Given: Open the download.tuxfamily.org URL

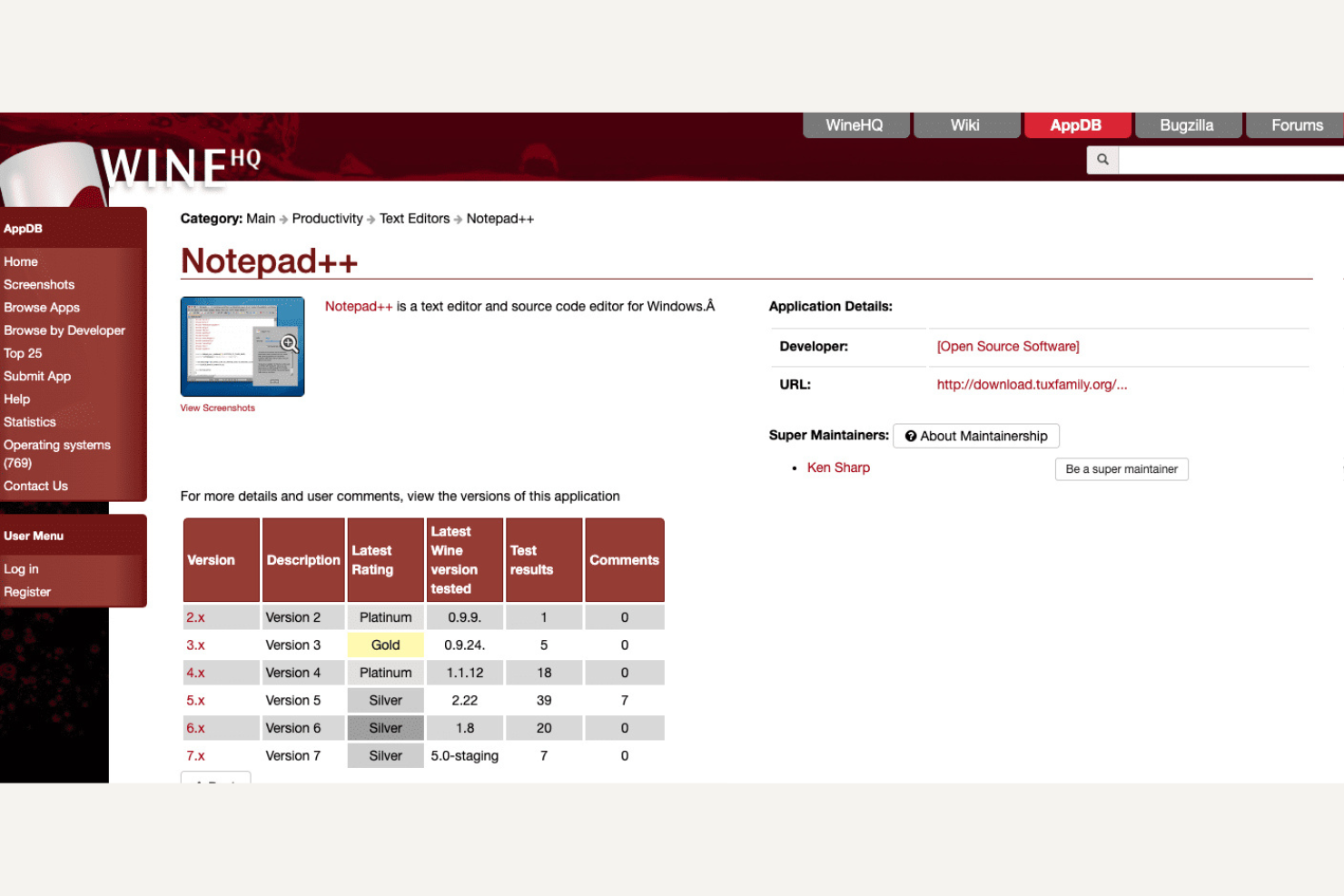Looking at the screenshot, I should click(x=1032, y=384).
